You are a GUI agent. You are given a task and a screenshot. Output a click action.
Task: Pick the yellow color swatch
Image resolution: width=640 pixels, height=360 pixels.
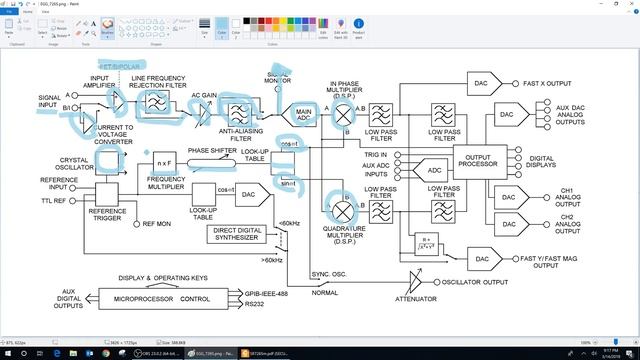point(283,21)
